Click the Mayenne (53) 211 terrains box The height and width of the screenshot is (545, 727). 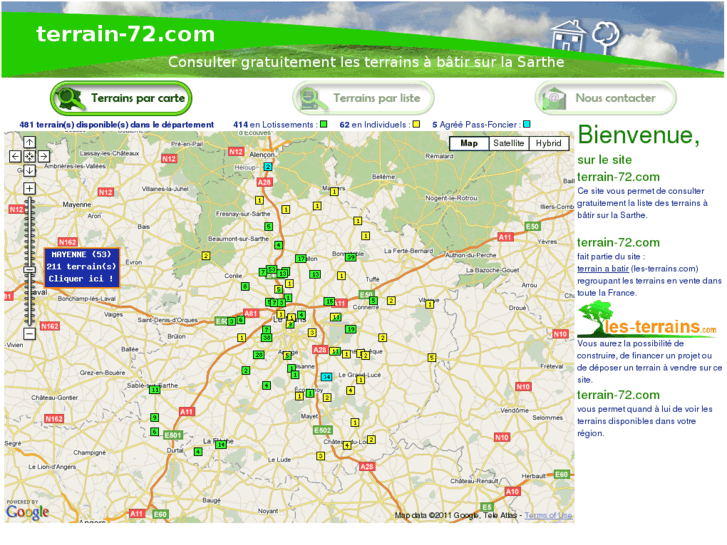click(x=82, y=267)
